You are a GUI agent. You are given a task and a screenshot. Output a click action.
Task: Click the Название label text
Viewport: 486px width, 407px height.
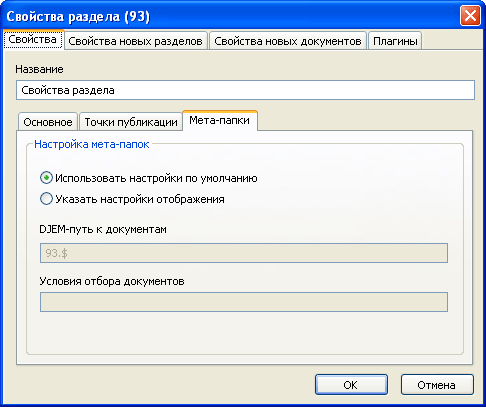coord(39,69)
